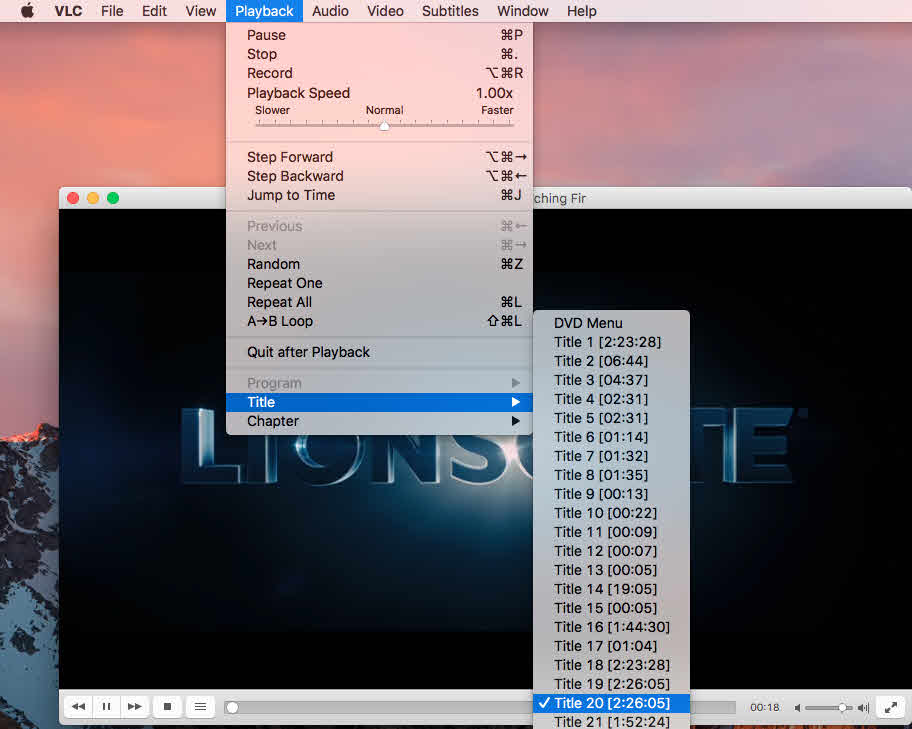This screenshot has width=912, height=729.
Task: Select Title 8 [01:35]
Action: coord(611,475)
